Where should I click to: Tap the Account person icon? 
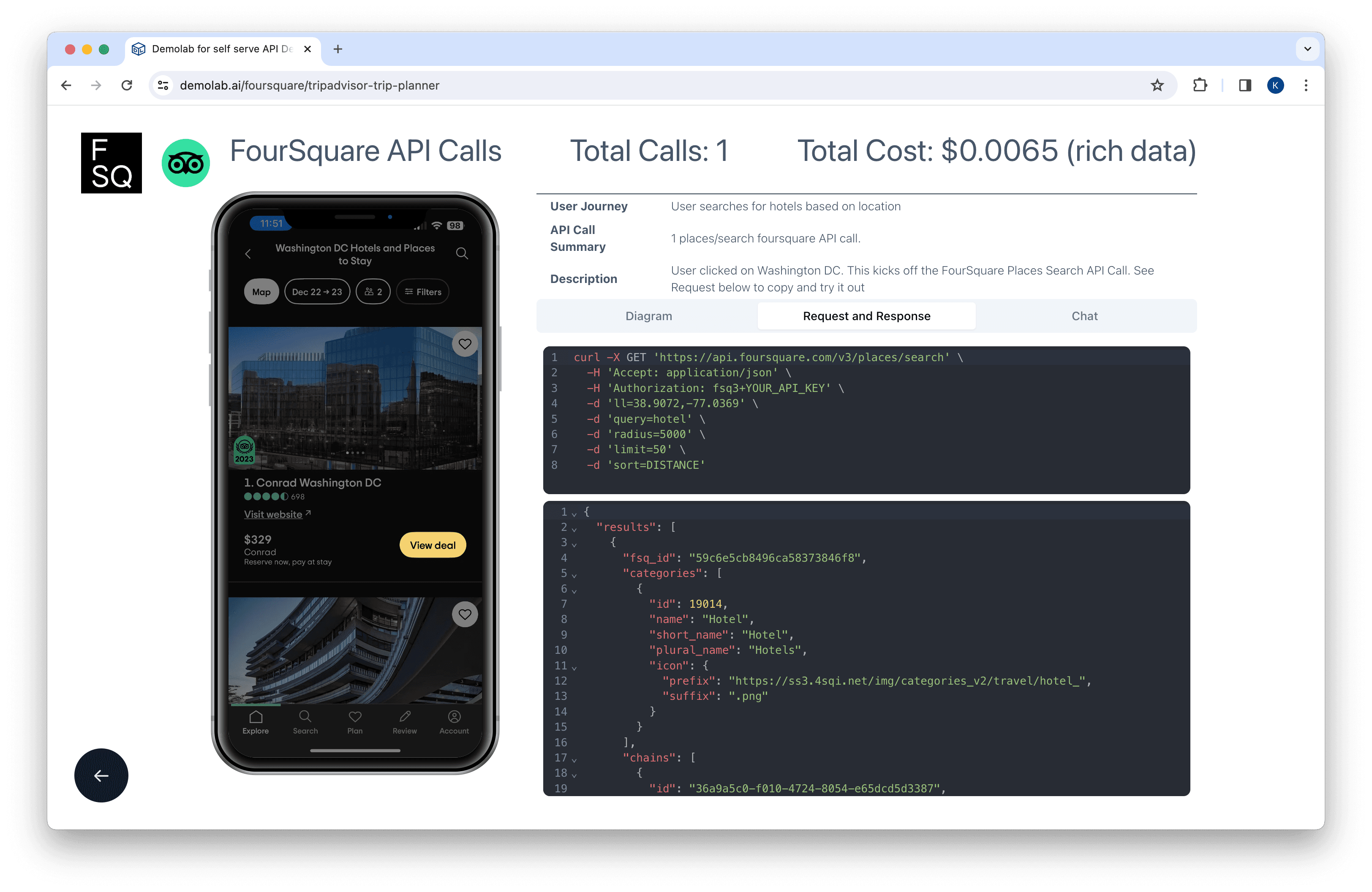coord(454,723)
